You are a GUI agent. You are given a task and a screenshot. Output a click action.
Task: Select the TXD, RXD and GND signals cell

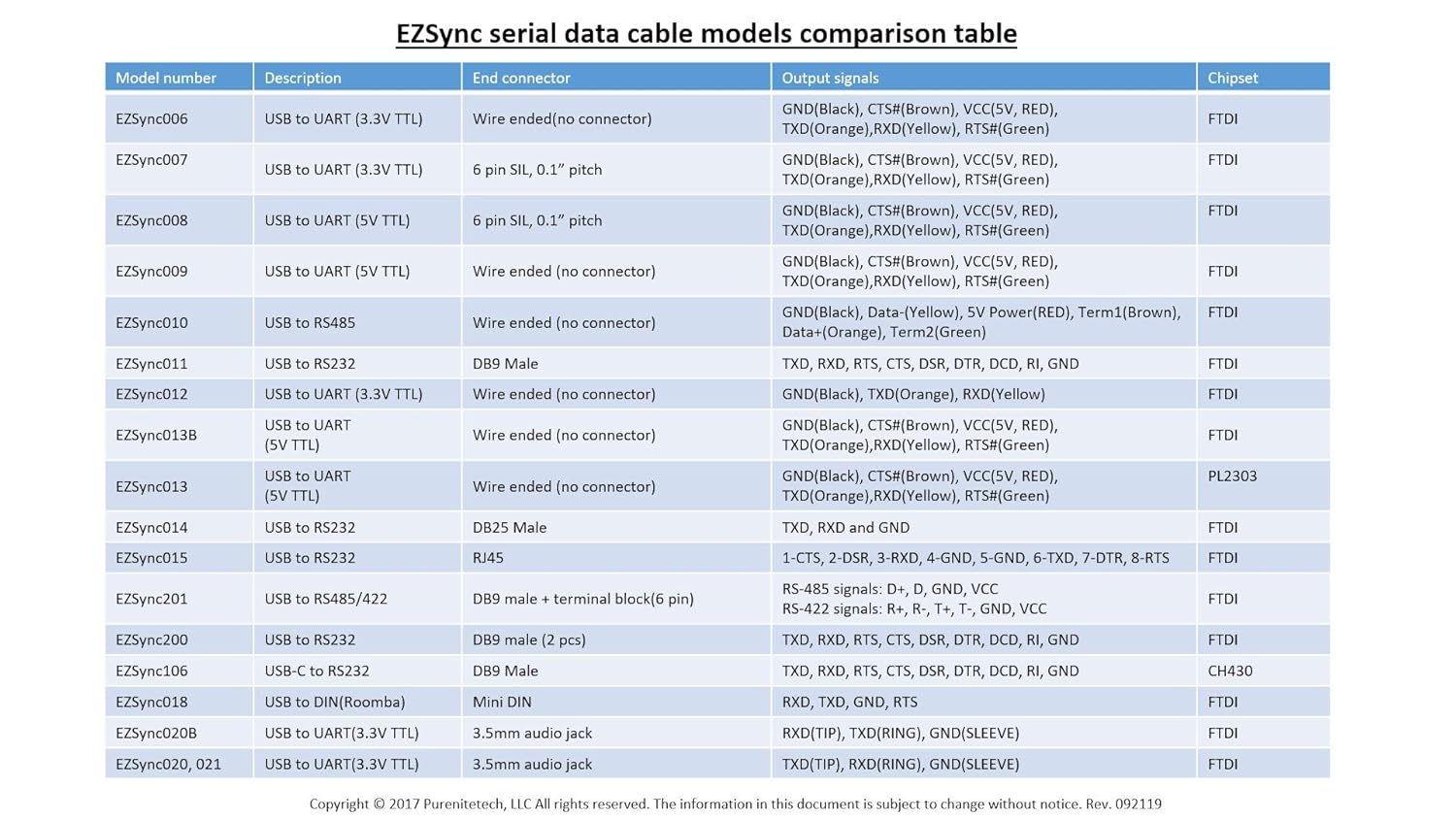(x=845, y=528)
